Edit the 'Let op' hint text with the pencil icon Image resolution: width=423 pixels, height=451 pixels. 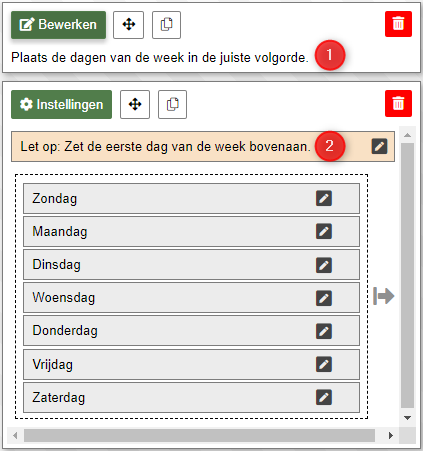(379, 146)
